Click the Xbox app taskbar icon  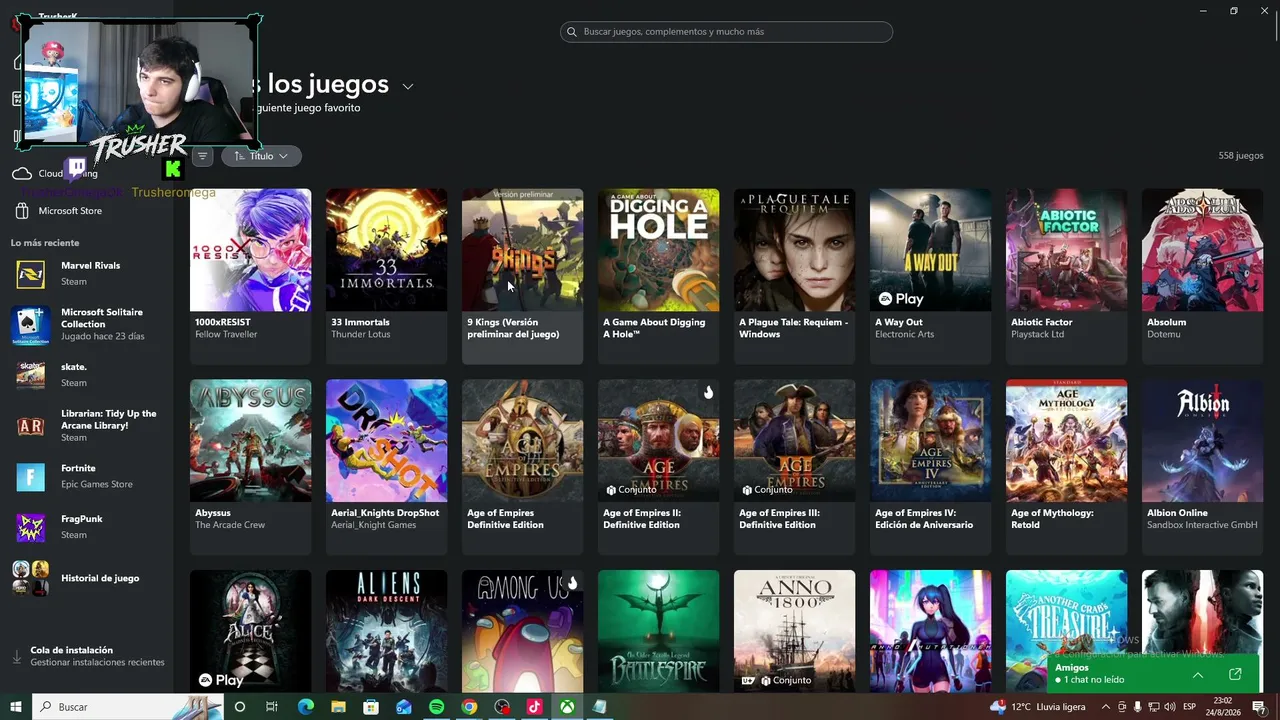566,707
